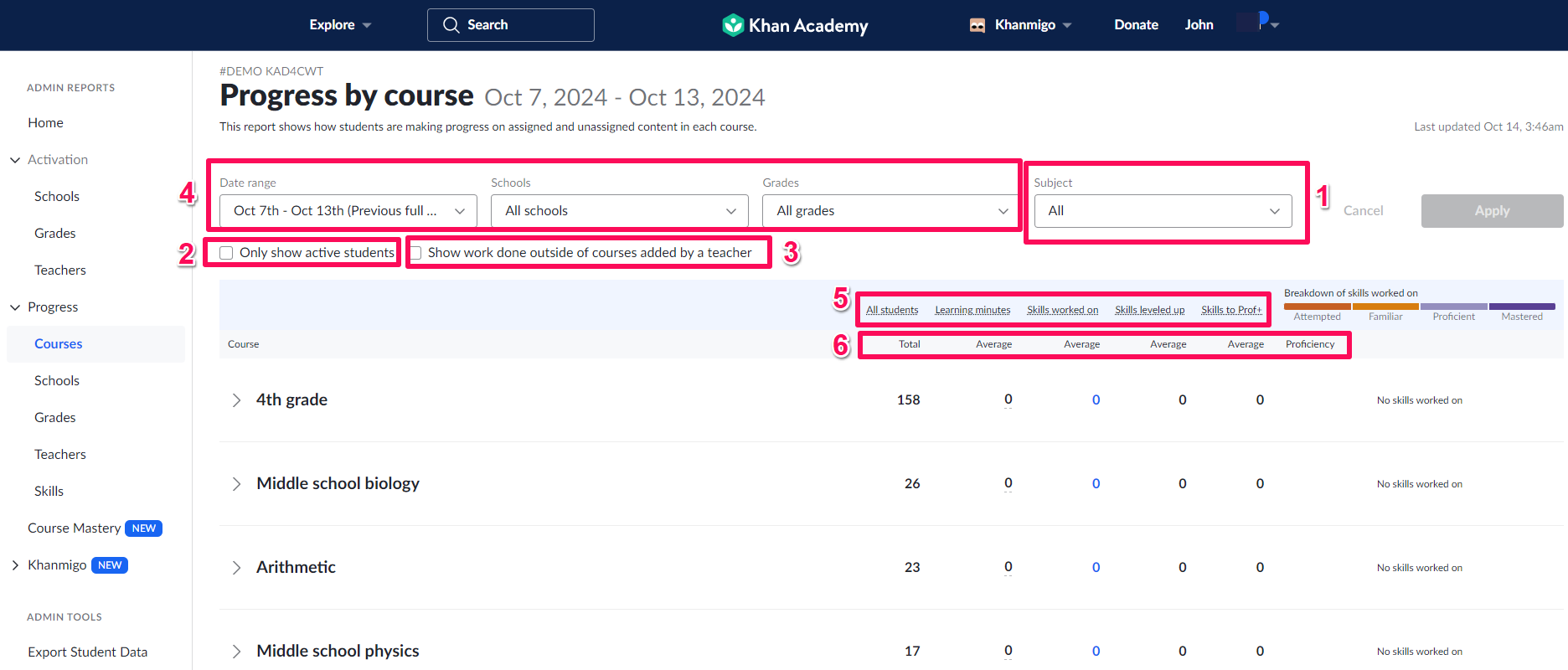
Task: Open Schools under Activation
Action: coord(57,197)
